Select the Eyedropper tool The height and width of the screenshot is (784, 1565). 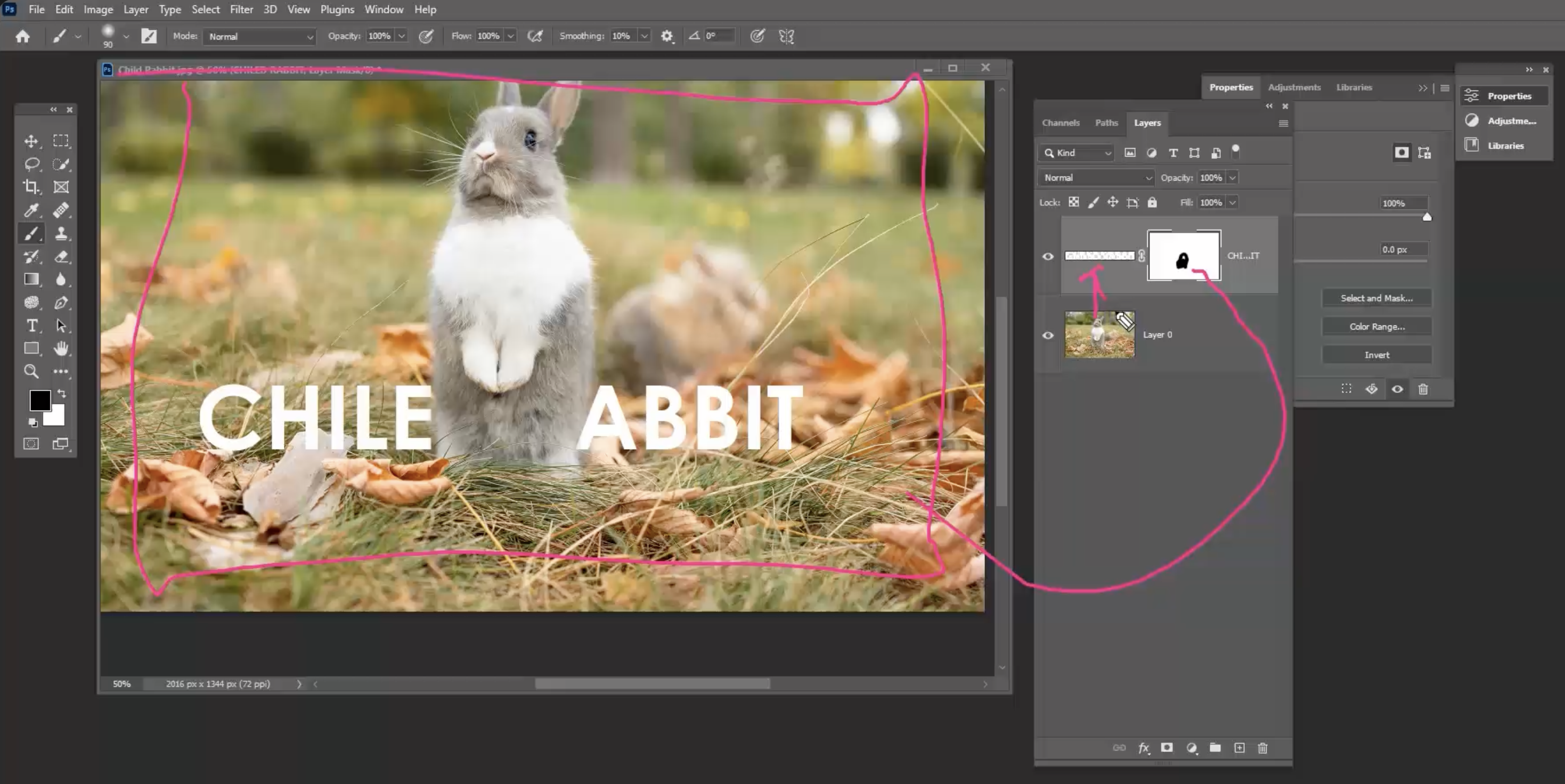tap(31, 210)
